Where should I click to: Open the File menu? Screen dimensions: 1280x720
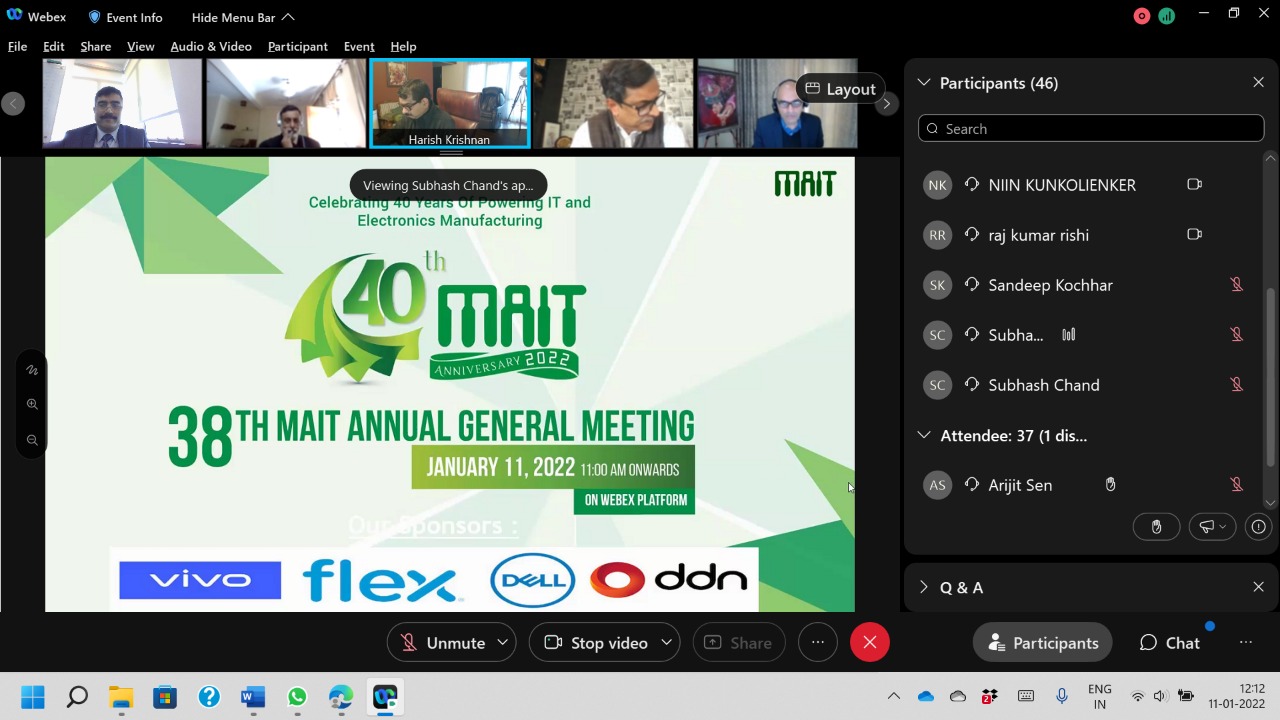(x=17, y=46)
